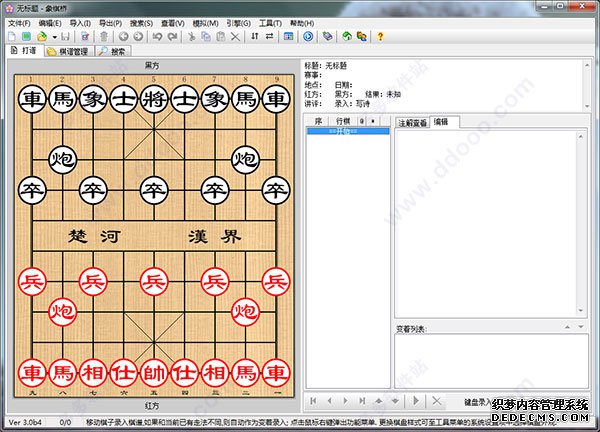
Task: Click the undo arrow icon
Action: (157, 37)
